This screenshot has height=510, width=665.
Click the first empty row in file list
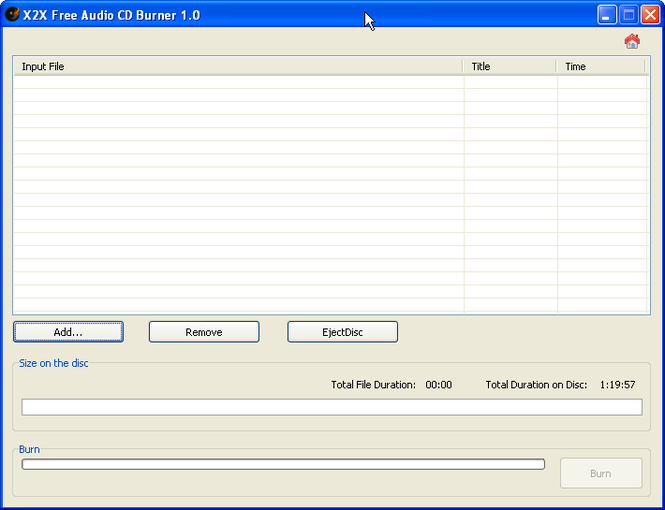(x=238, y=82)
